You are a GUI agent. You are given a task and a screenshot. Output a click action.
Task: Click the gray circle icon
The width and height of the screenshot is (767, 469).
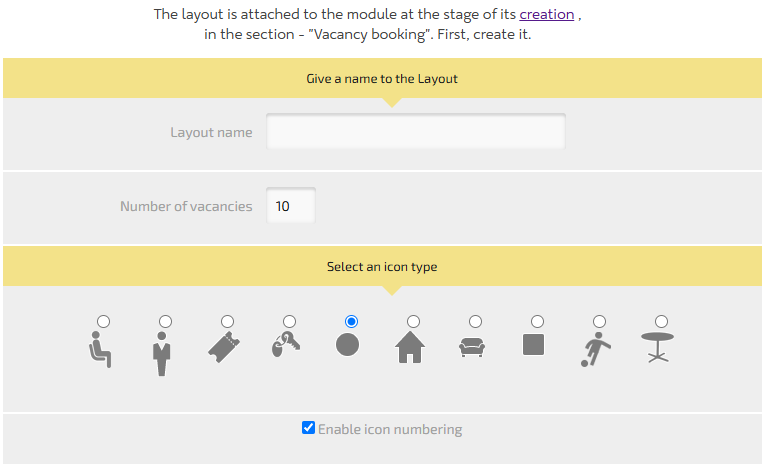pos(348,345)
